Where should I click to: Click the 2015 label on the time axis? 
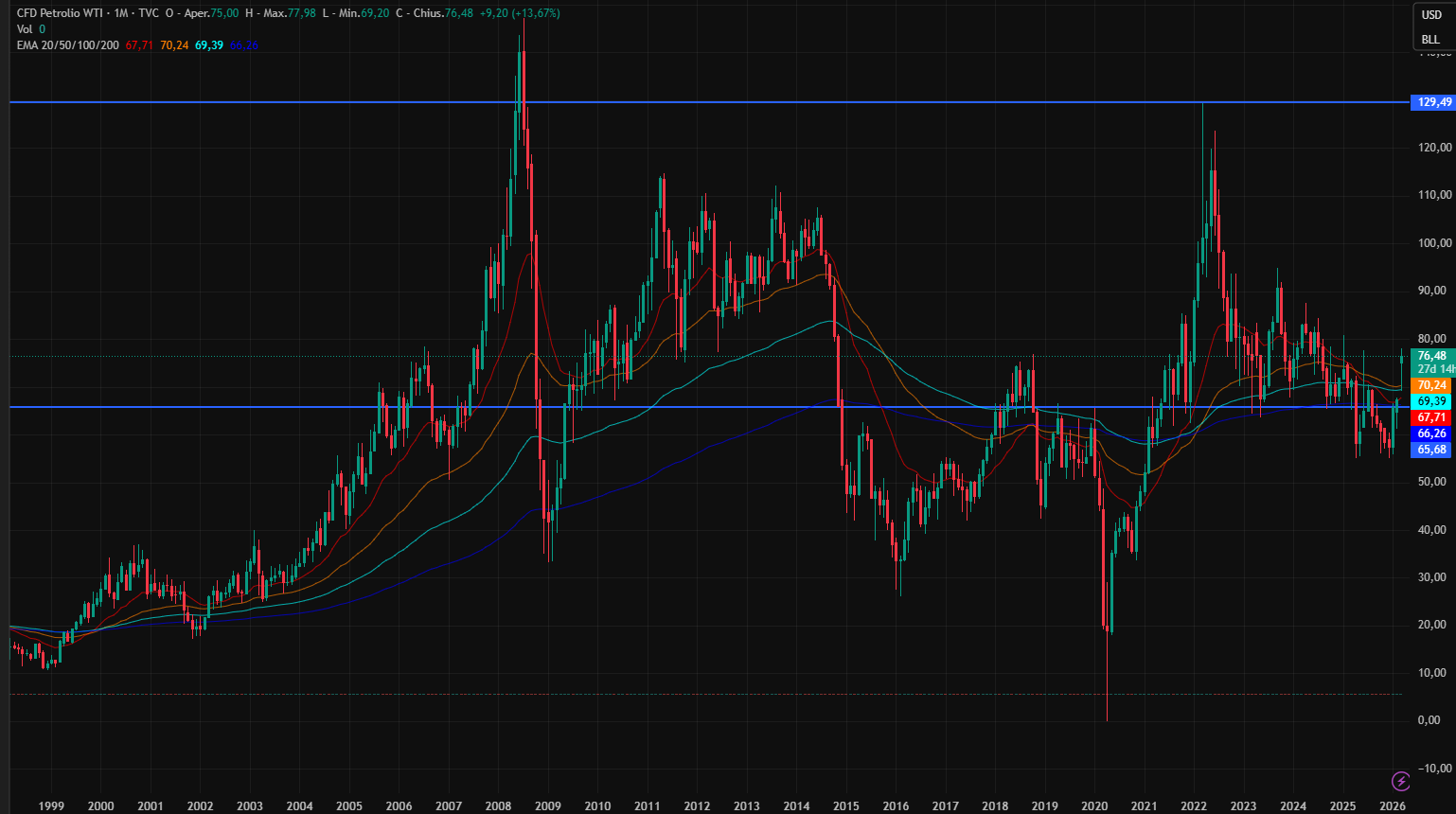tap(846, 806)
